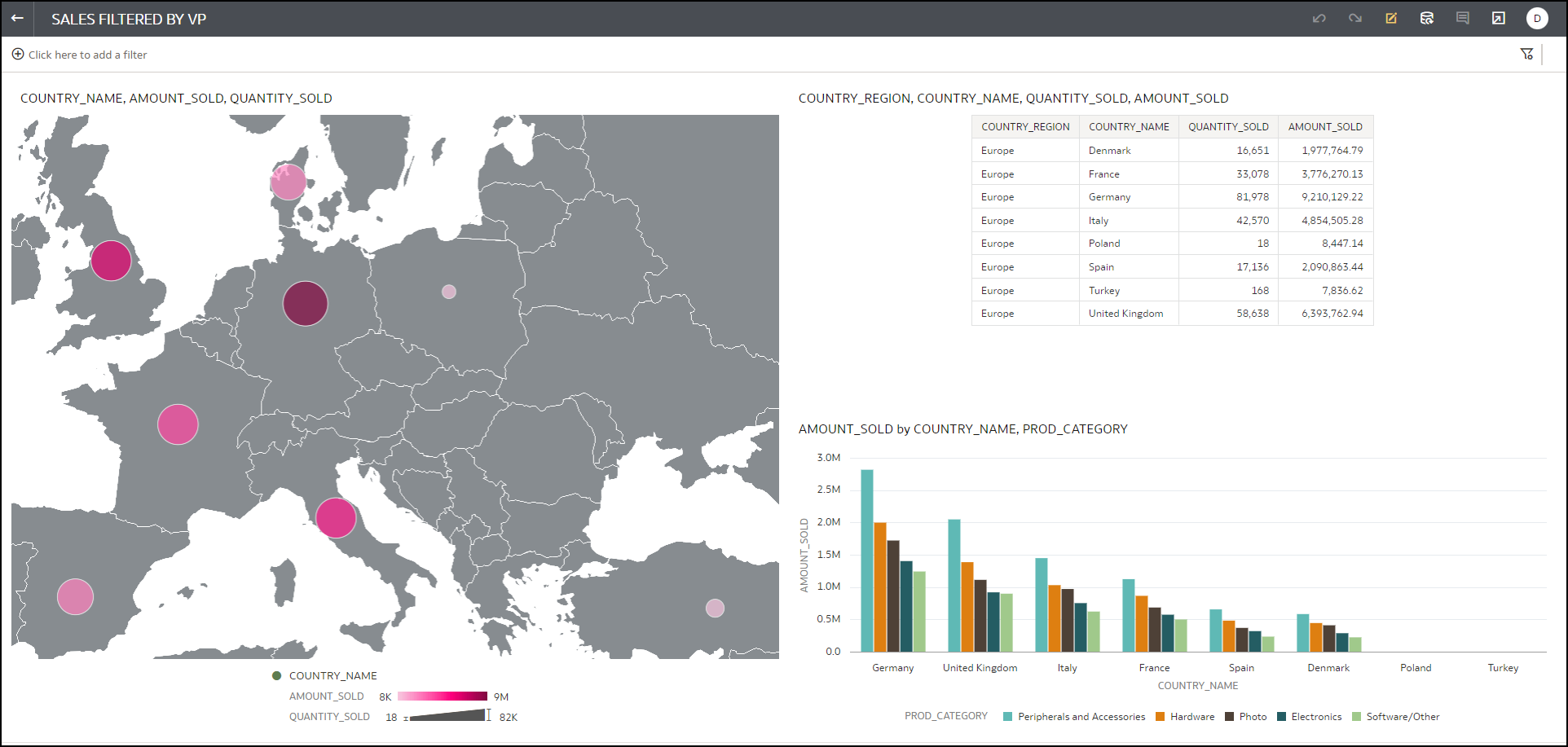This screenshot has height=747, width=1568.
Task: Open sort options on the AMOUNT_SOLD column header
Action: pyautogui.click(x=1325, y=126)
